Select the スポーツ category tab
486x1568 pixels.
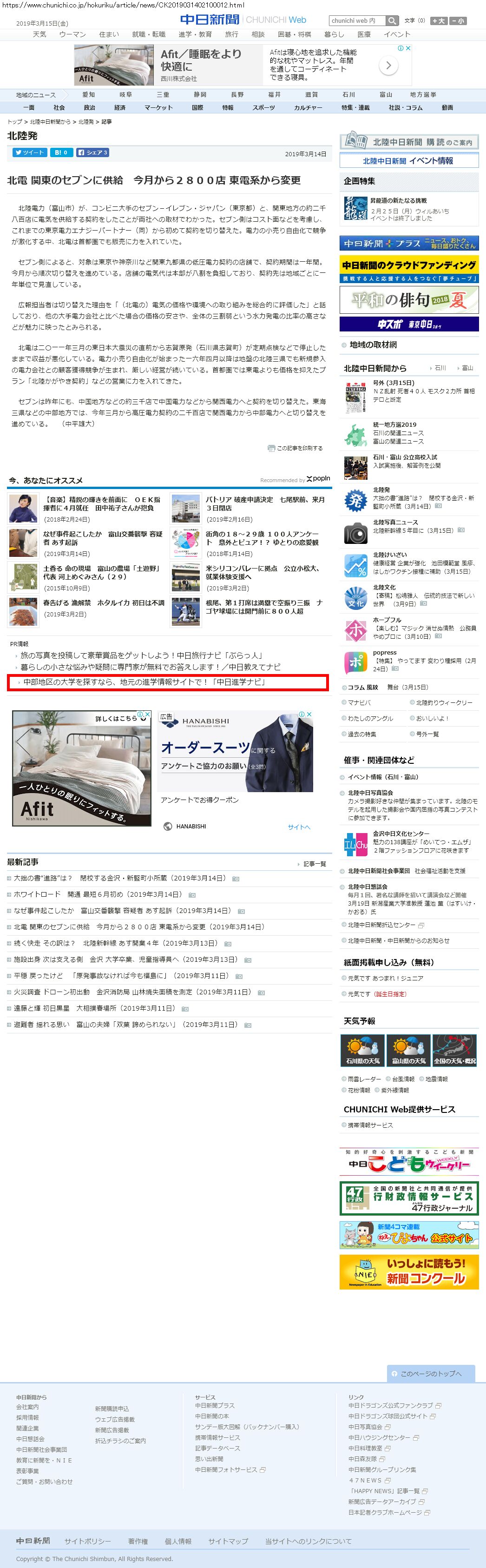coord(264,108)
